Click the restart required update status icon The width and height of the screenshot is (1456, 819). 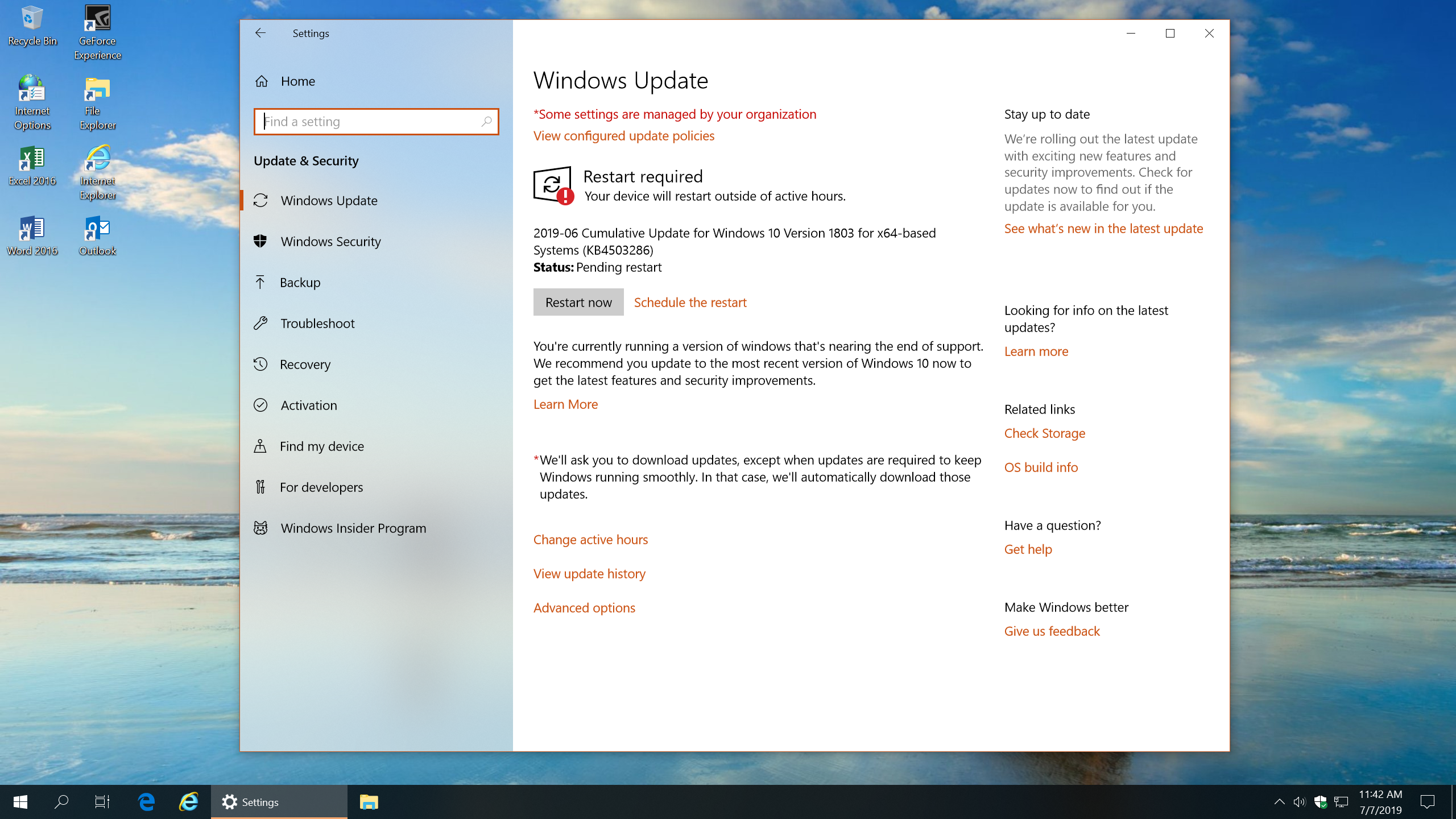click(x=553, y=185)
